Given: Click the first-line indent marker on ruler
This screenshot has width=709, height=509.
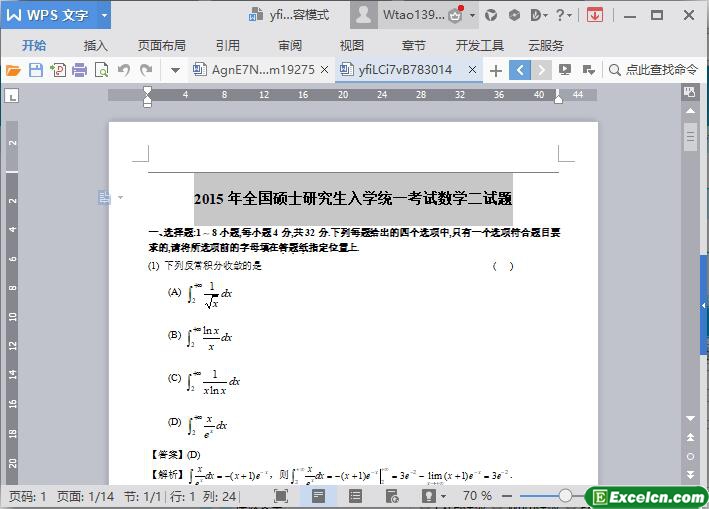Looking at the screenshot, I should [x=147, y=92].
